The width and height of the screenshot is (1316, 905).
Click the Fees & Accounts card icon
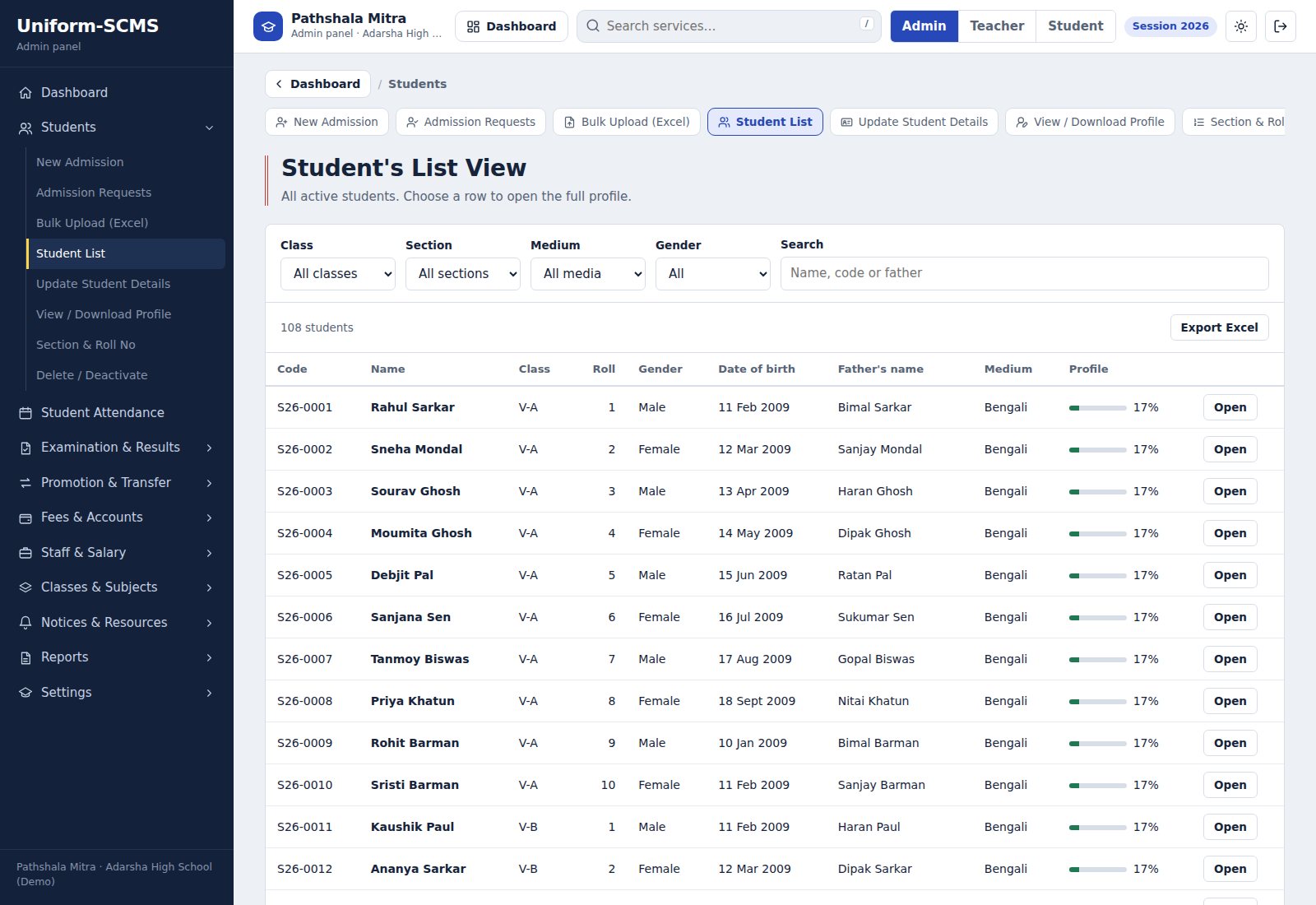point(25,517)
